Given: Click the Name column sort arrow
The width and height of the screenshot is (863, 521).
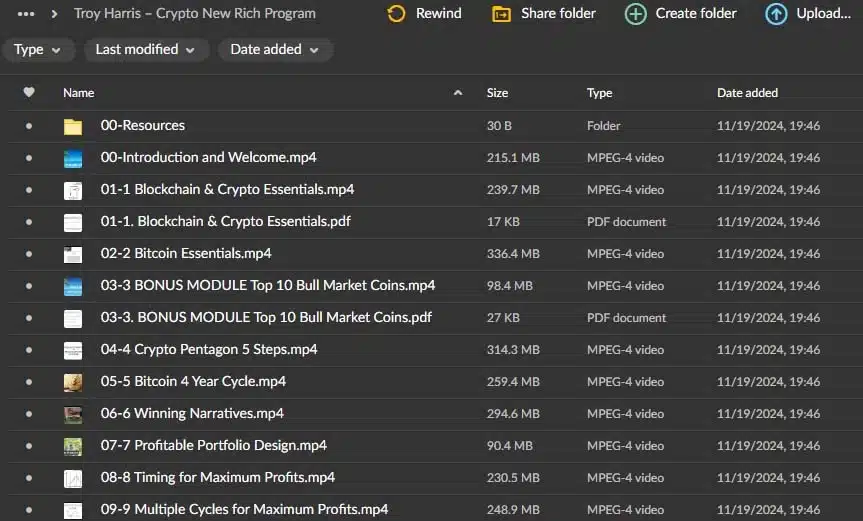Looking at the screenshot, I should tap(457, 93).
